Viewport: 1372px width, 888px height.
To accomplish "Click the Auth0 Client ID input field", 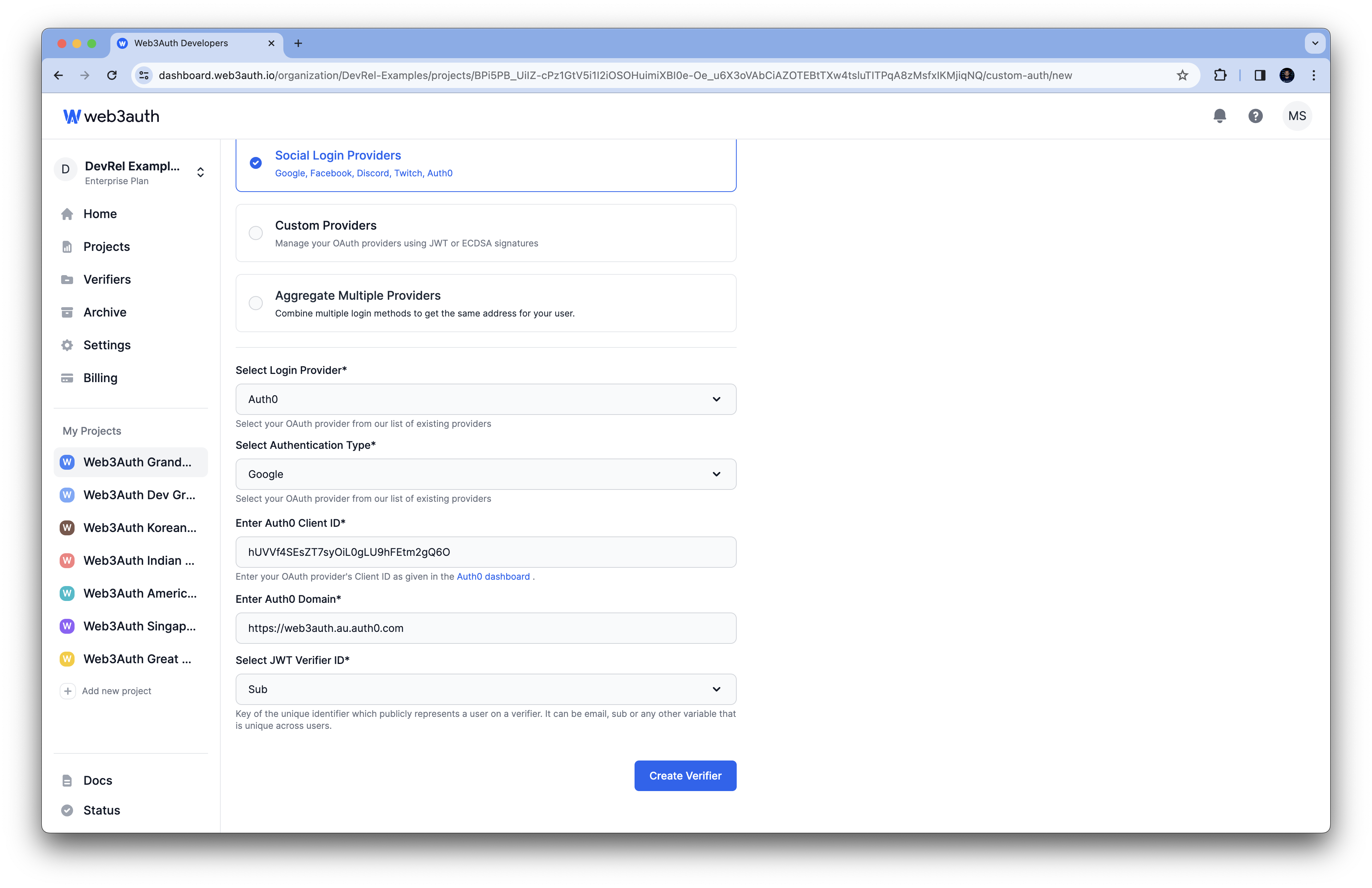I will [x=486, y=552].
